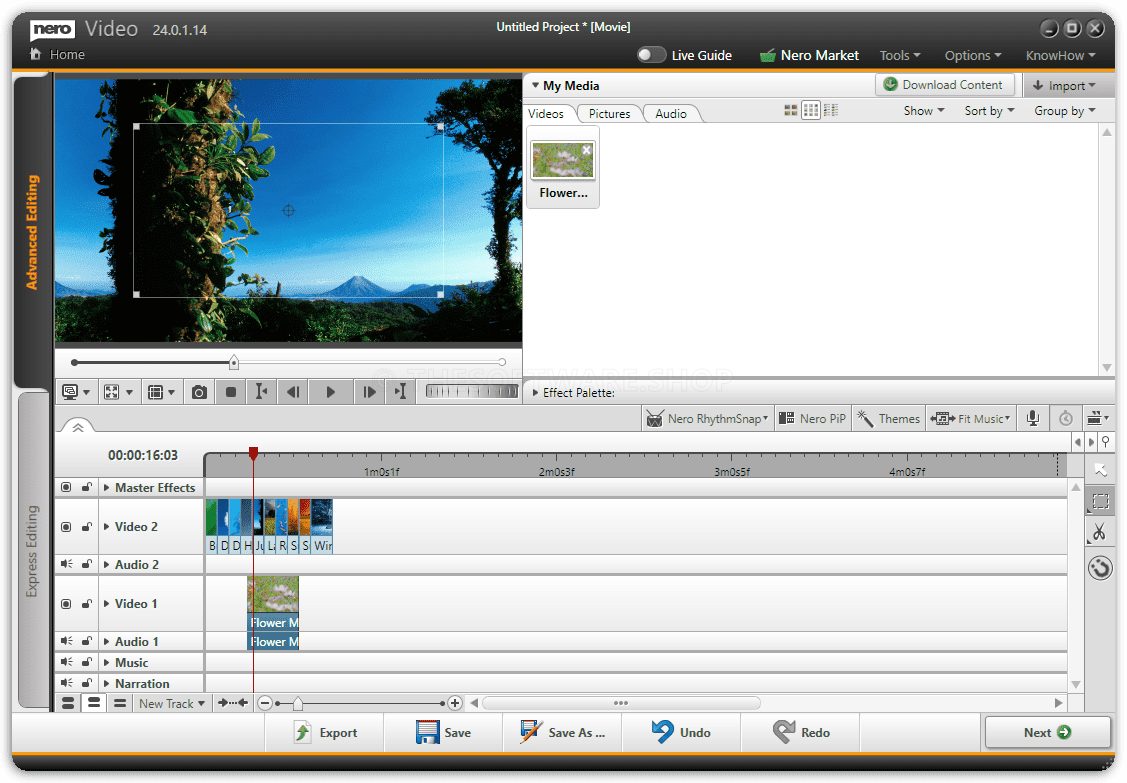Open the Import dropdown
Screen dimensions: 1127x783
1064,86
